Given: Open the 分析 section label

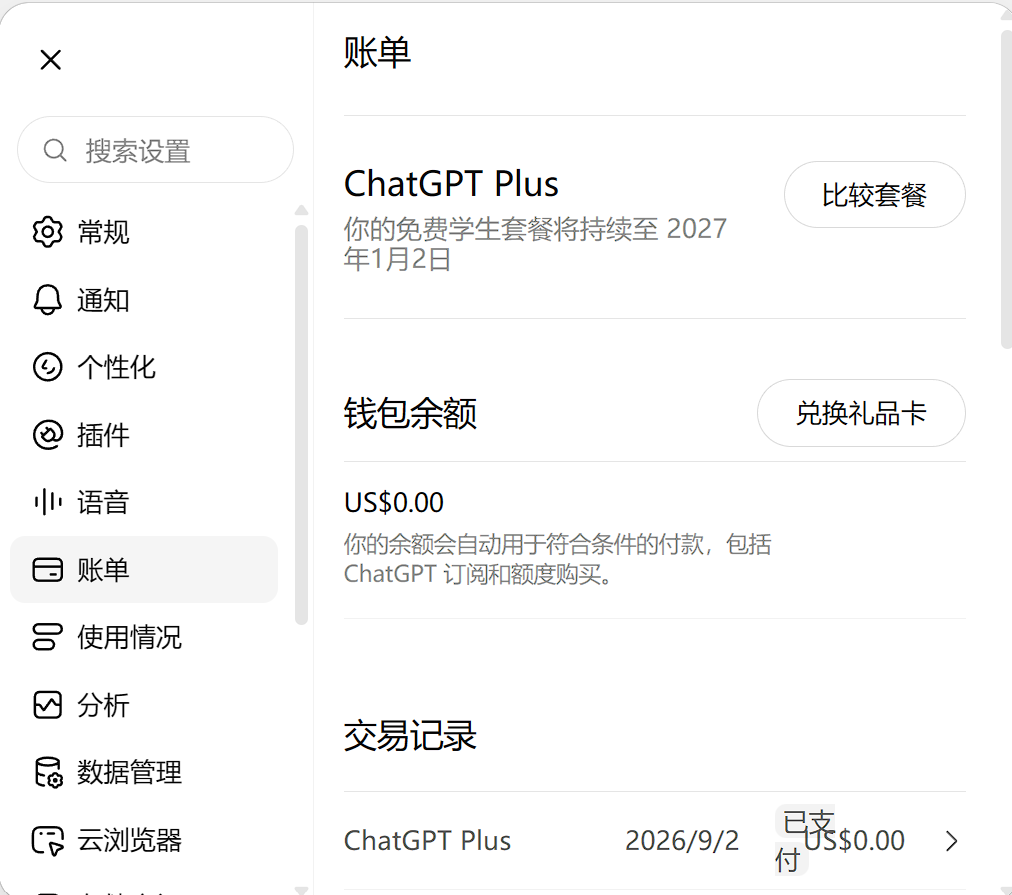Looking at the screenshot, I should [103, 705].
